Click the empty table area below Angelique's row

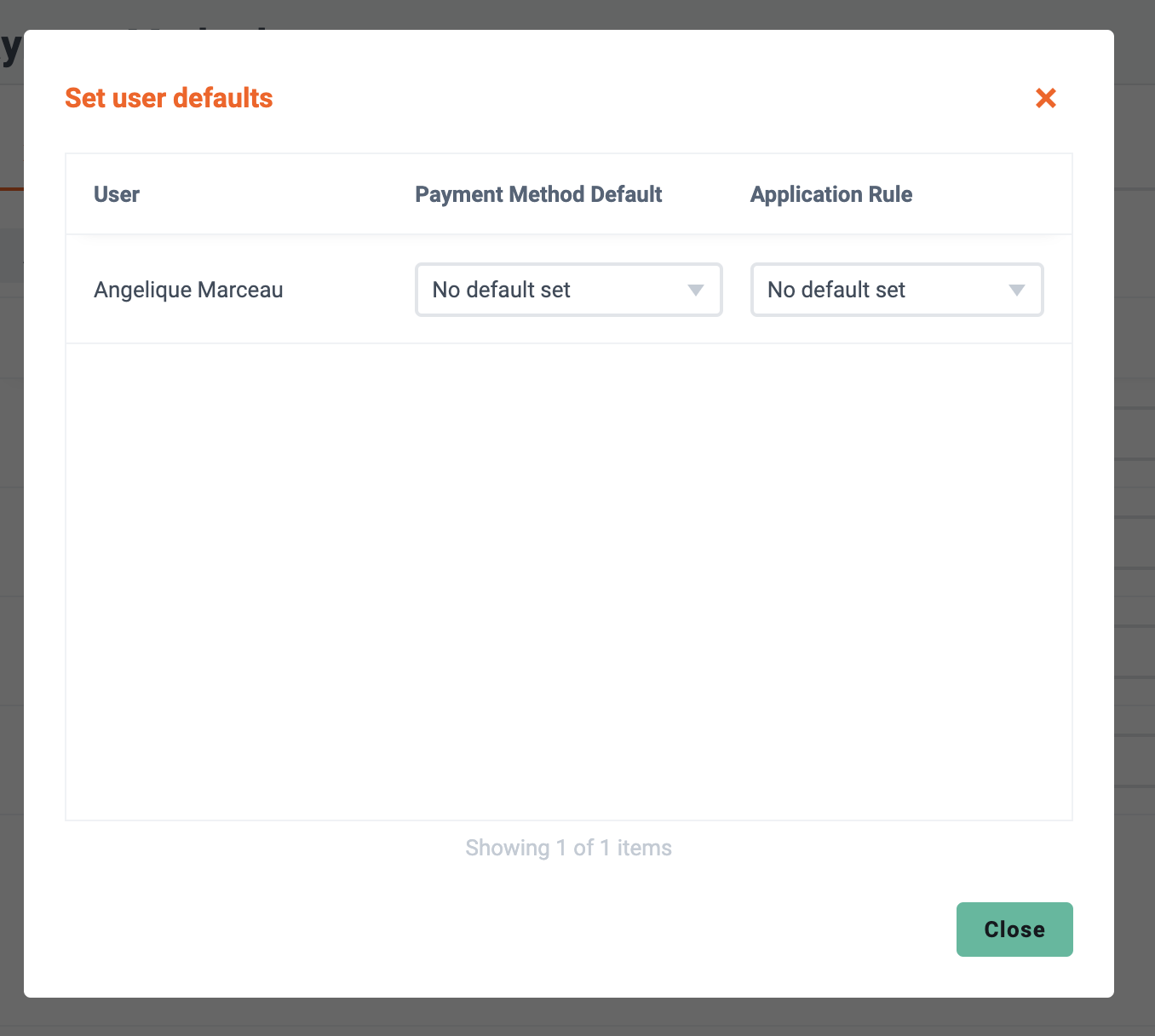click(x=569, y=582)
